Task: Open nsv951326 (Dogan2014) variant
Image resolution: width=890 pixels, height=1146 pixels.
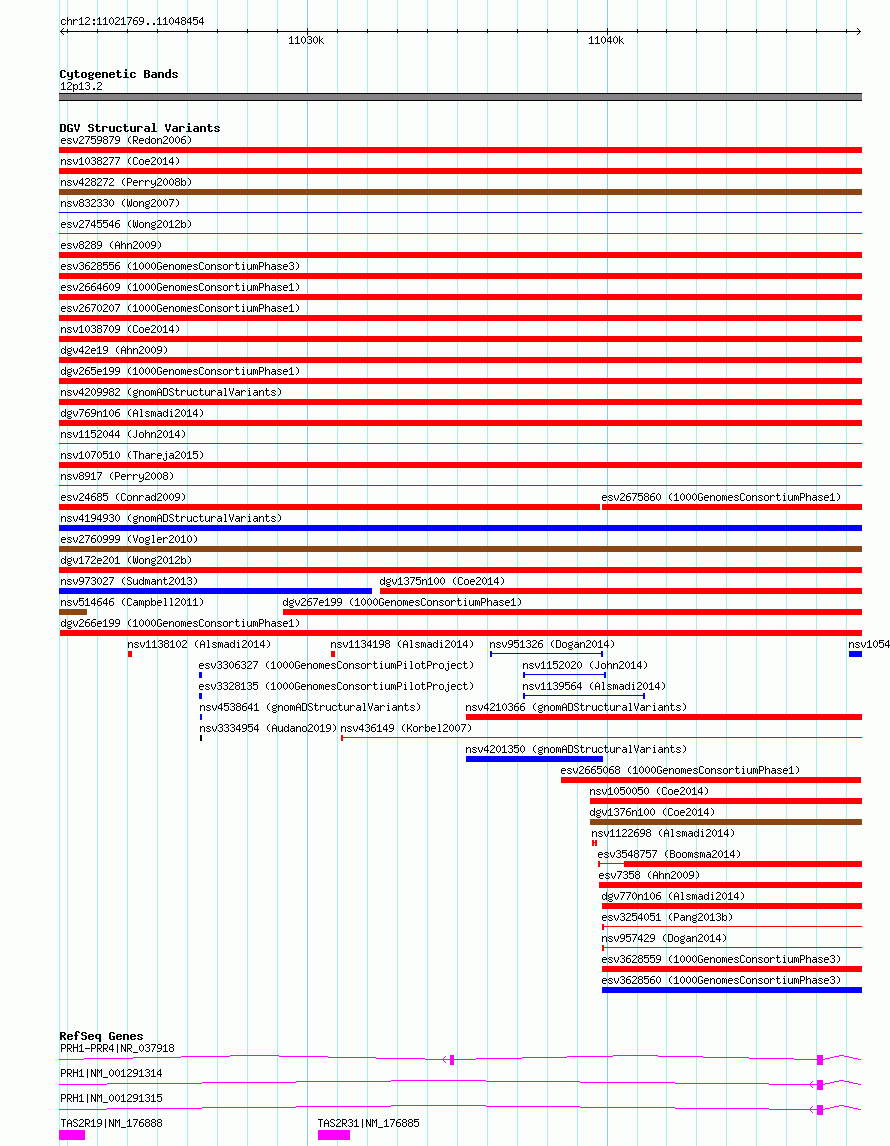Action: pos(552,645)
